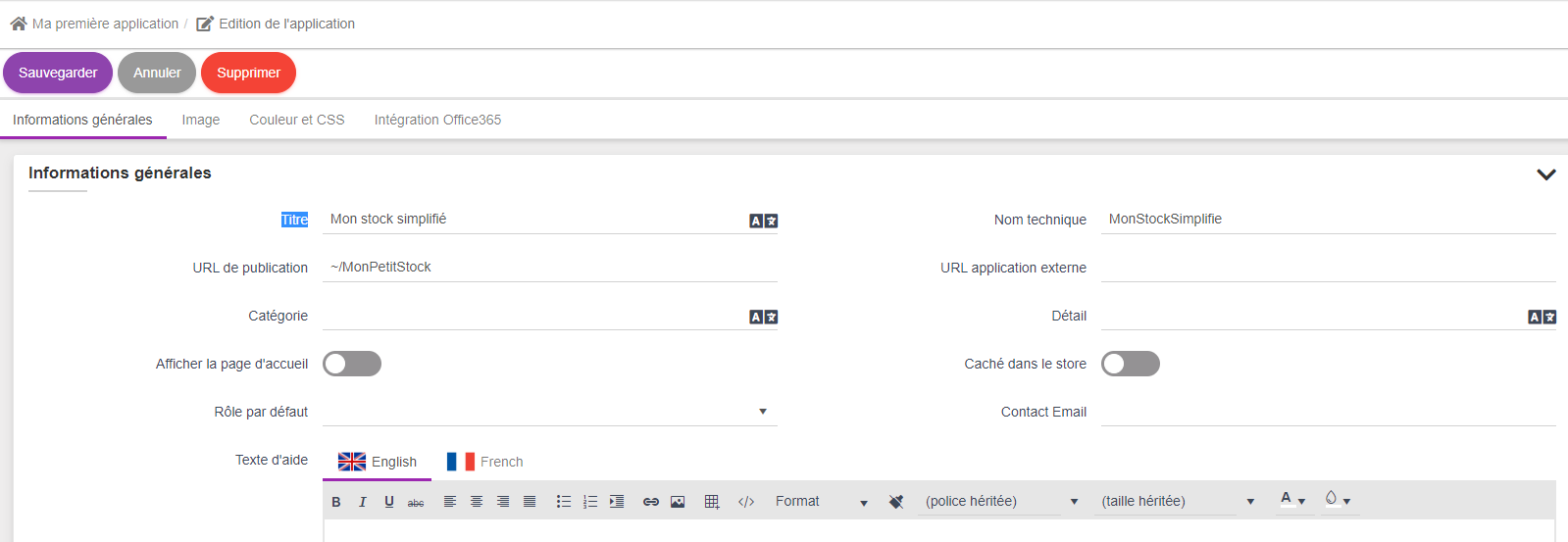The height and width of the screenshot is (542, 1568).
Task: Switch to the Couleur et CSS tab
Action: click(297, 120)
